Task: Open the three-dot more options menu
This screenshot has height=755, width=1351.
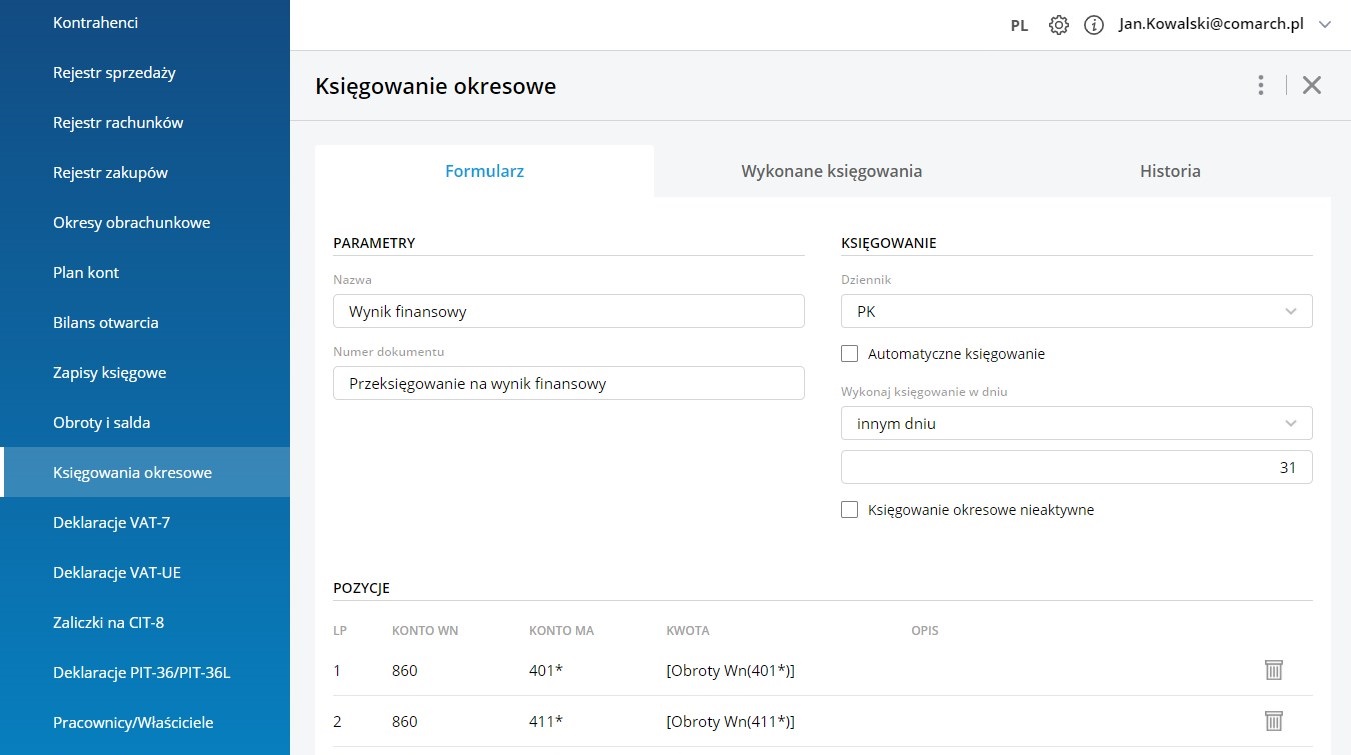Action: point(1261,85)
